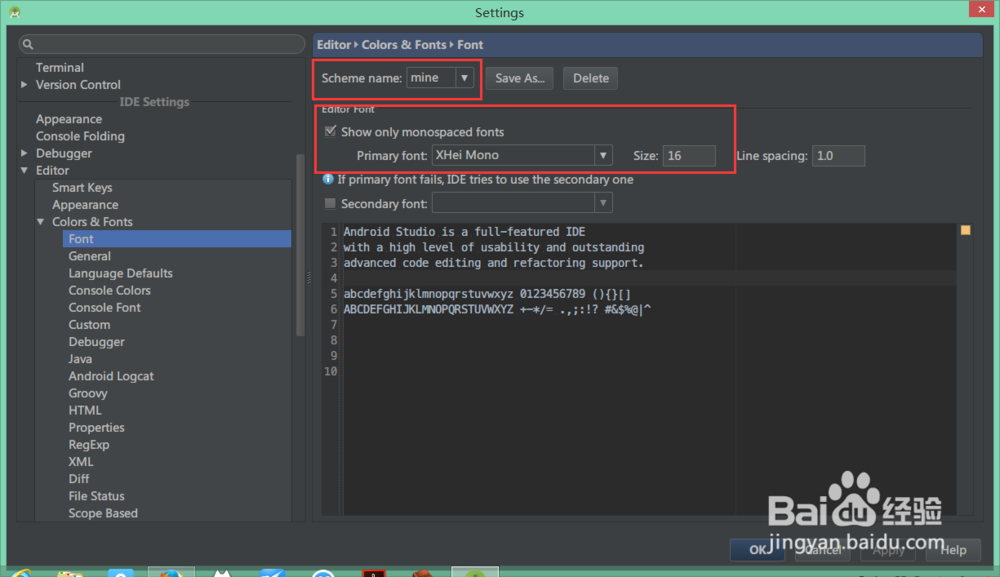The width and height of the screenshot is (1000, 577).
Task: Select Language Defaults item
Action: [121, 273]
